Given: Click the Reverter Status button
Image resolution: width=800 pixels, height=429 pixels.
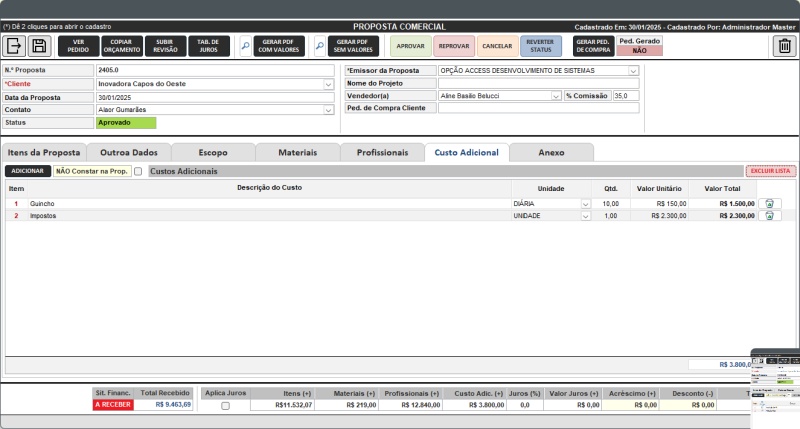Looking at the screenshot, I should (540, 46).
